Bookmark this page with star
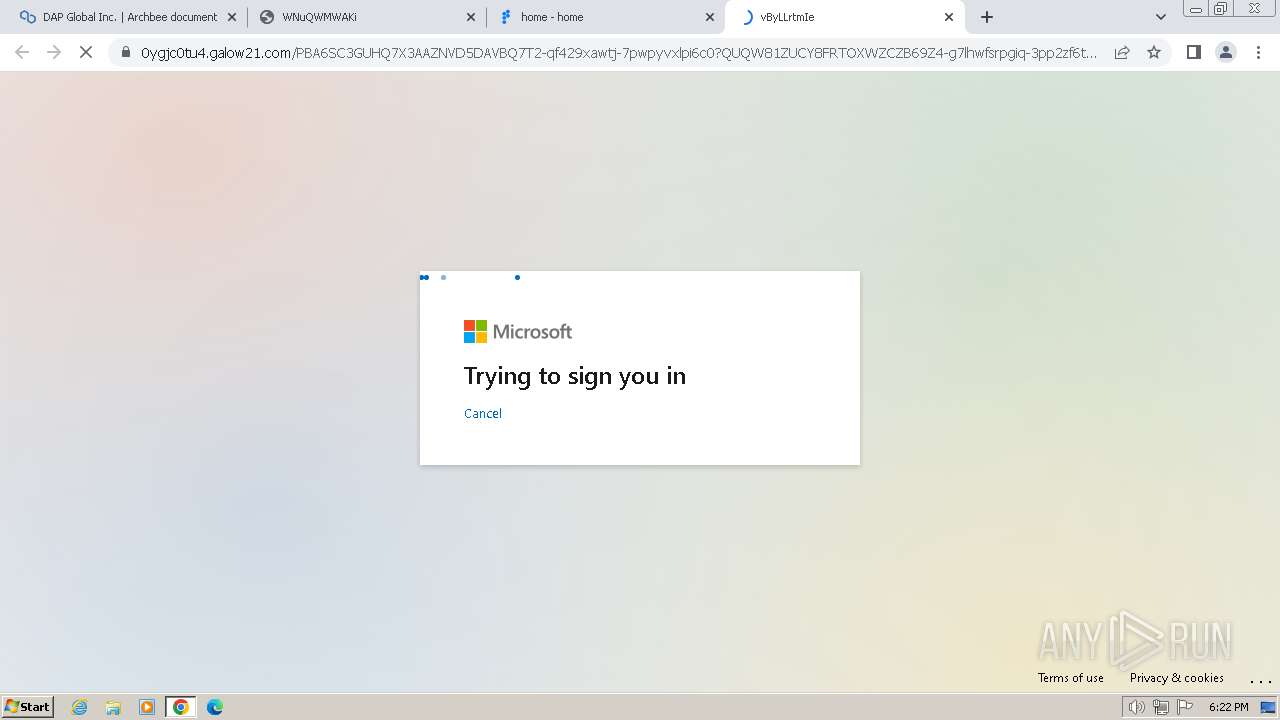The width and height of the screenshot is (1280, 720). [x=1154, y=52]
